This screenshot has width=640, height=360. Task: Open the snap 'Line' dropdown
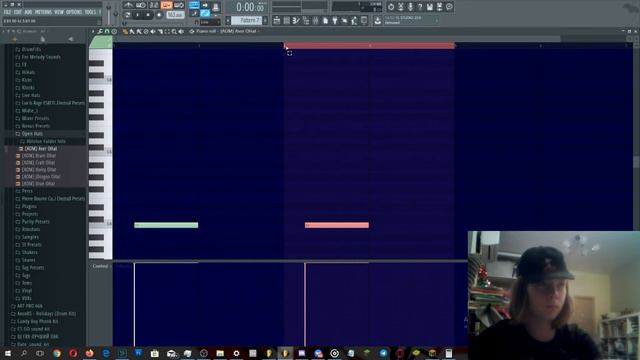[209, 22]
